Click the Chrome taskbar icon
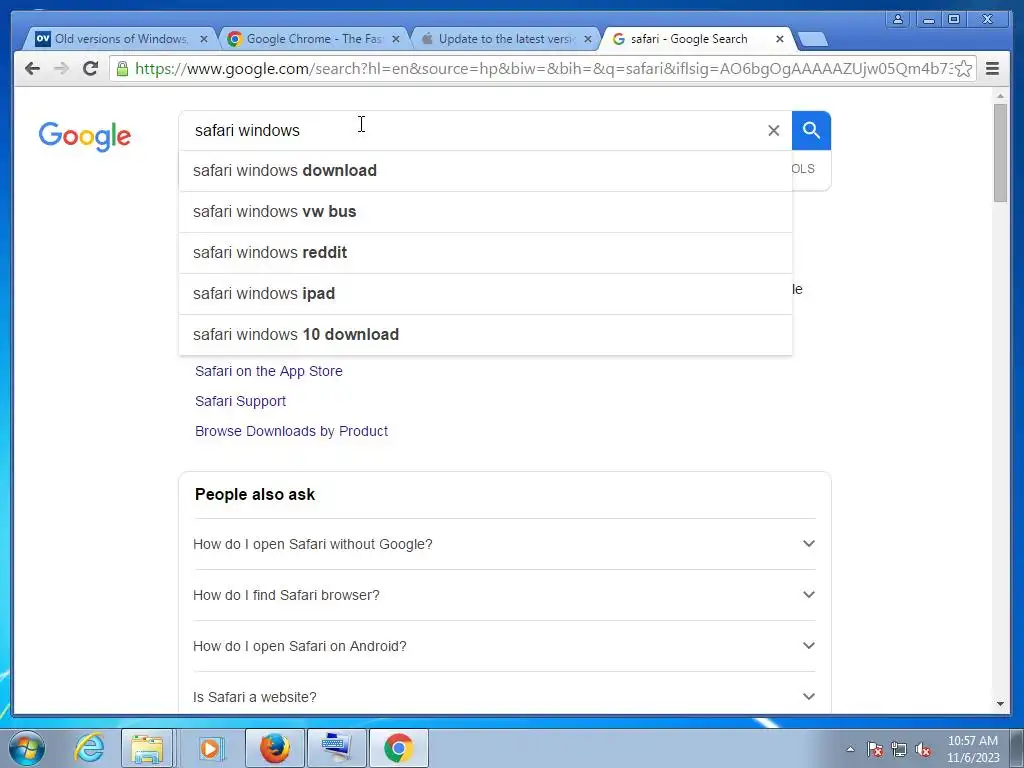This screenshot has width=1024, height=768. 399,748
